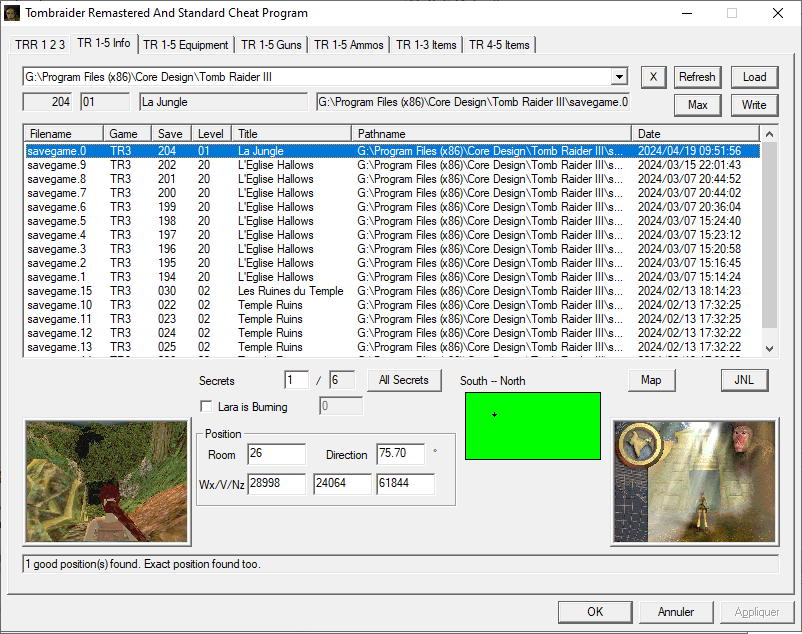Viewport: 802px width, 634px height.
Task: Sort by the Game column header
Action: coord(127,134)
